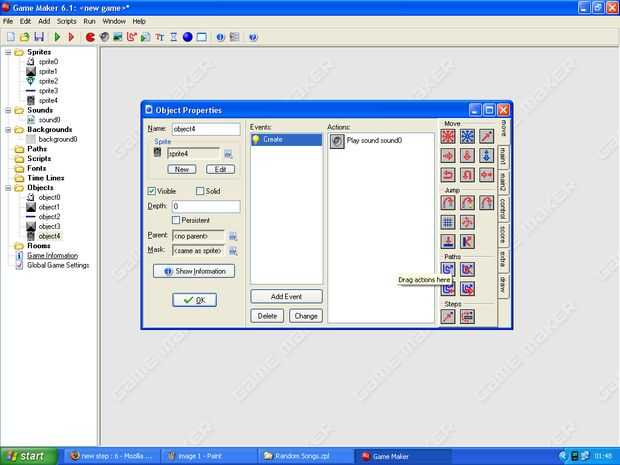This screenshot has height=465, width=620.
Task: Click the Add Event button
Action: coord(286,297)
